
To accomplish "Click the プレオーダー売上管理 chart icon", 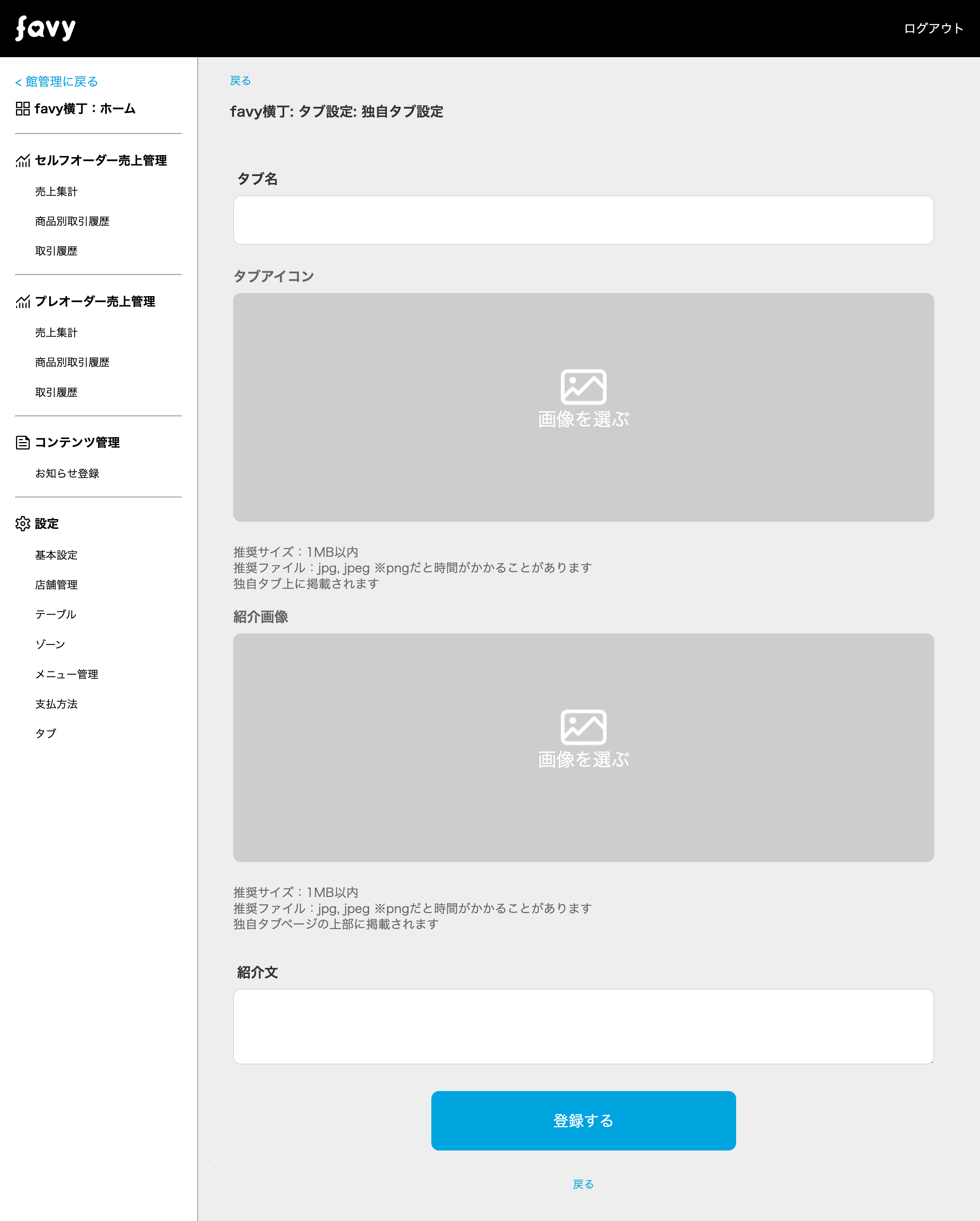I will point(22,302).
